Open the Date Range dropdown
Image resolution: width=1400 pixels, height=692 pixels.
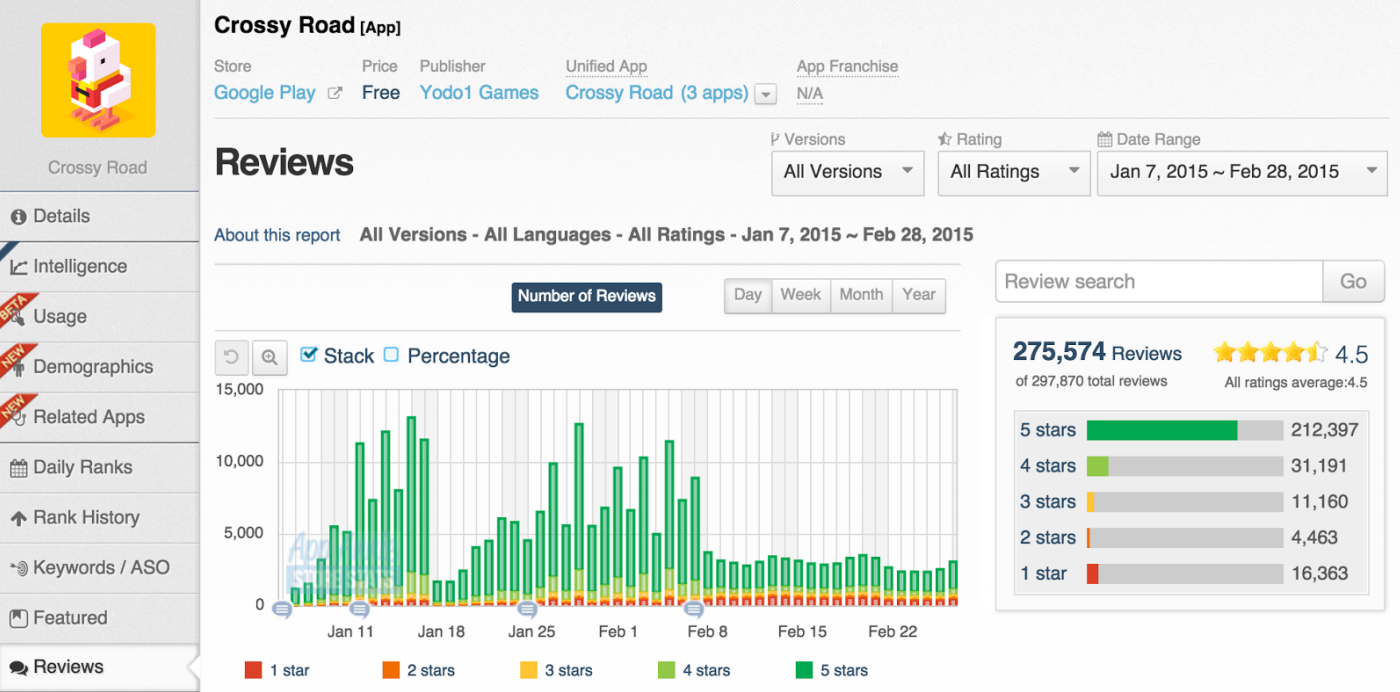coord(1242,172)
